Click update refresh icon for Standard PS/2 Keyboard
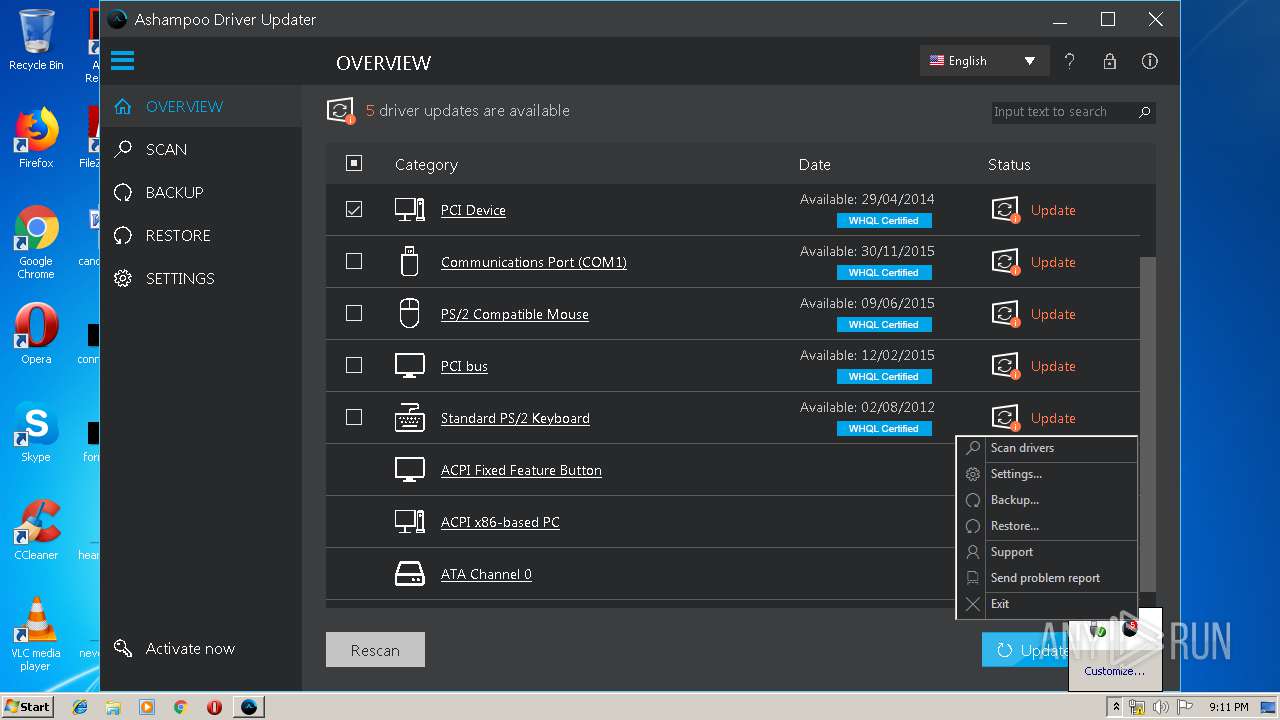This screenshot has width=1280, height=720. pyautogui.click(x=1005, y=418)
